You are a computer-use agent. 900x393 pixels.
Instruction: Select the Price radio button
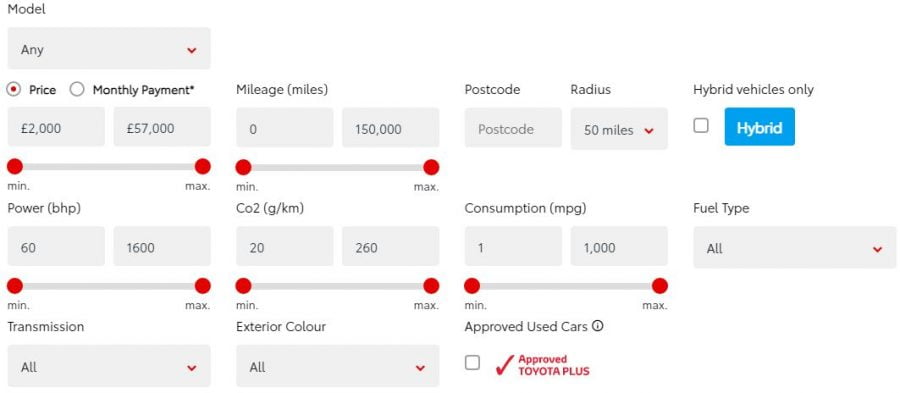point(14,90)
